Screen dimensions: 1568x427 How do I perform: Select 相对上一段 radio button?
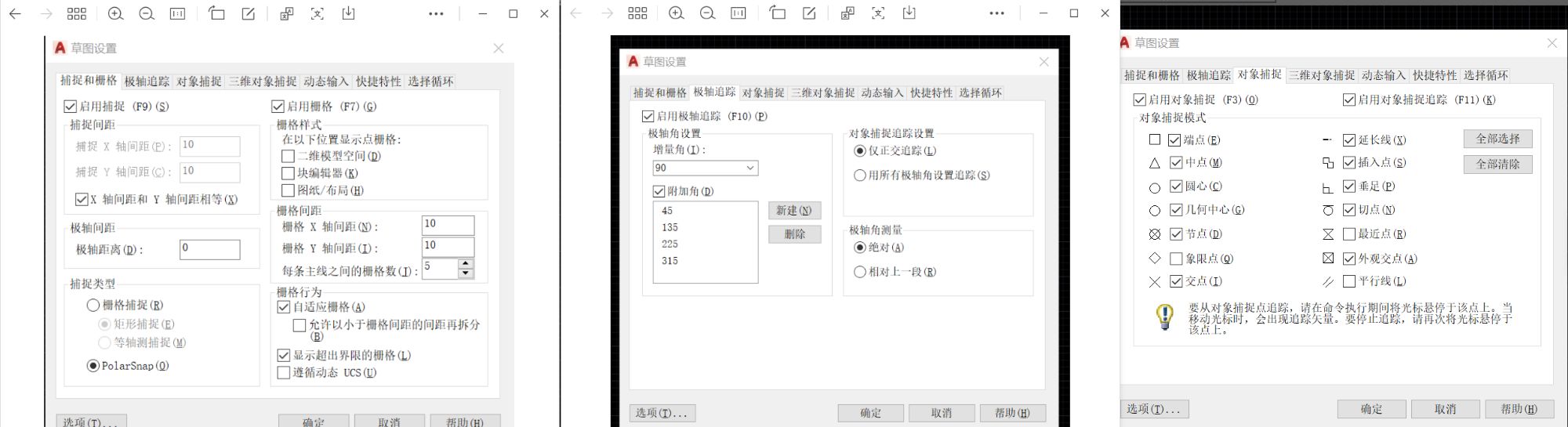coord(860,272)
